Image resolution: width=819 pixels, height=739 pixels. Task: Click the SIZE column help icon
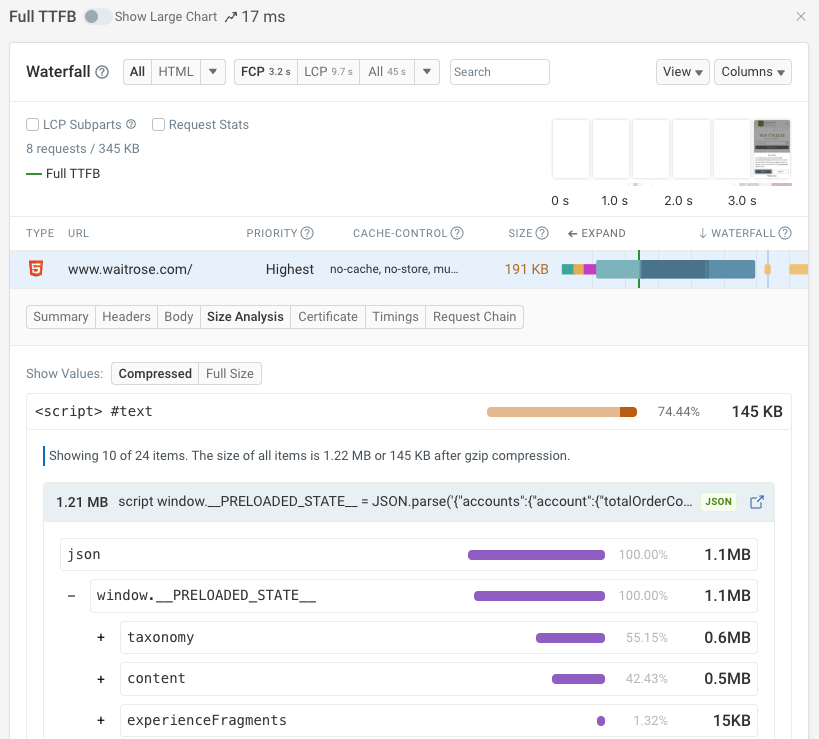[544, 233]
